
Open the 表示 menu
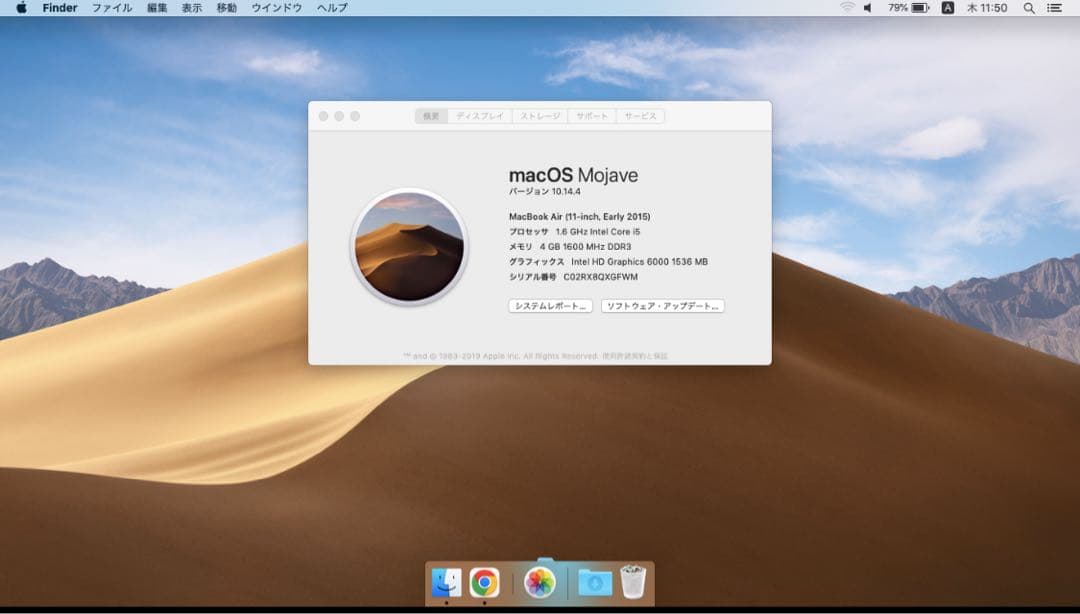coord(191,8)
